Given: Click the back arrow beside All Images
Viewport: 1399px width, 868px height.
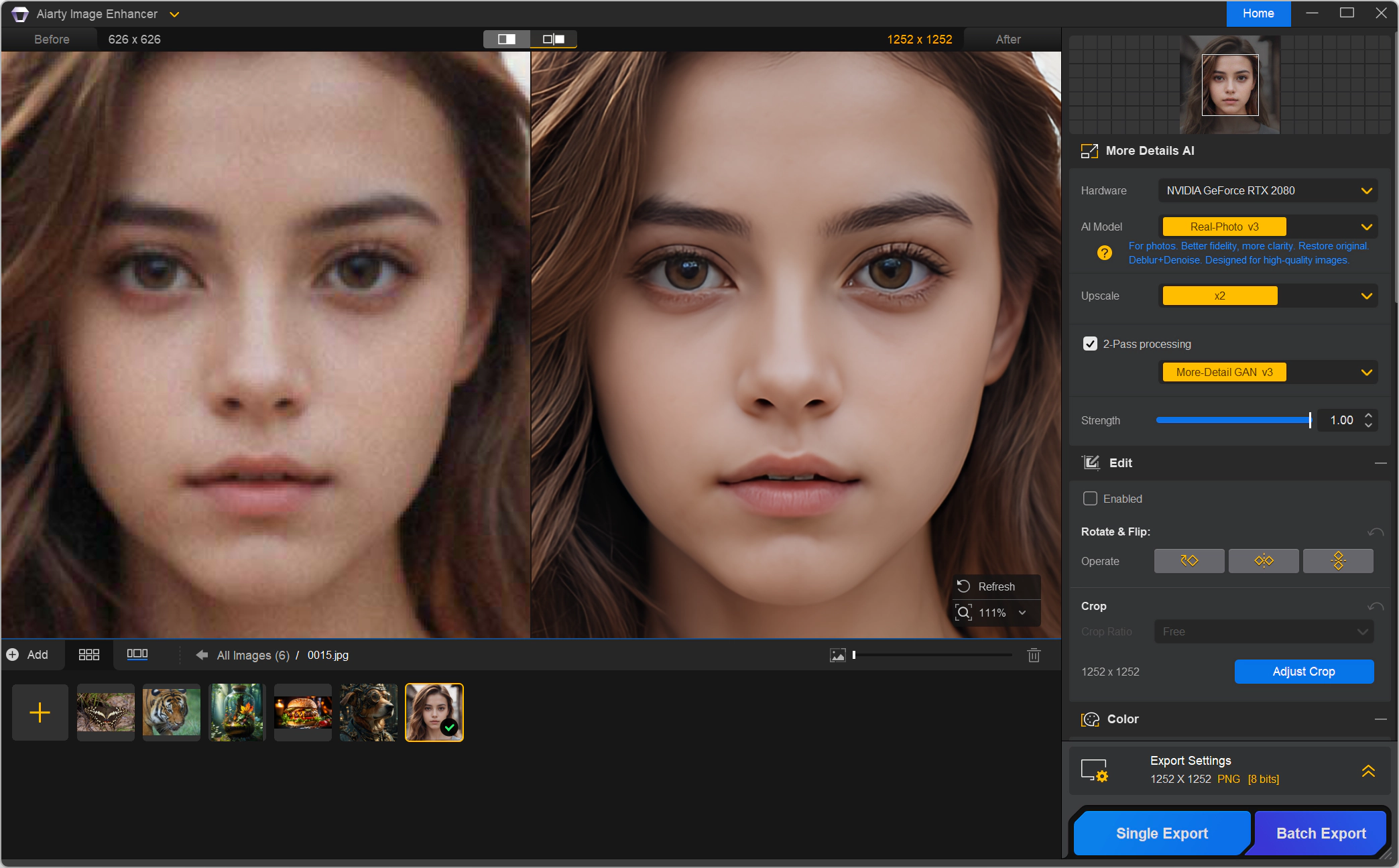Looking at the screenshot, I should (x=202, y=655).
